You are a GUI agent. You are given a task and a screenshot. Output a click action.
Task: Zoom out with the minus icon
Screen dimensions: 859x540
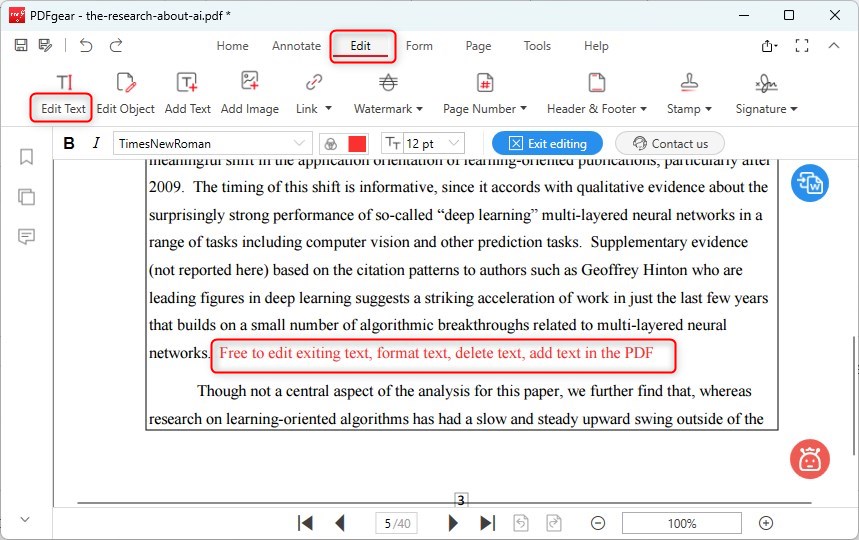598,523
